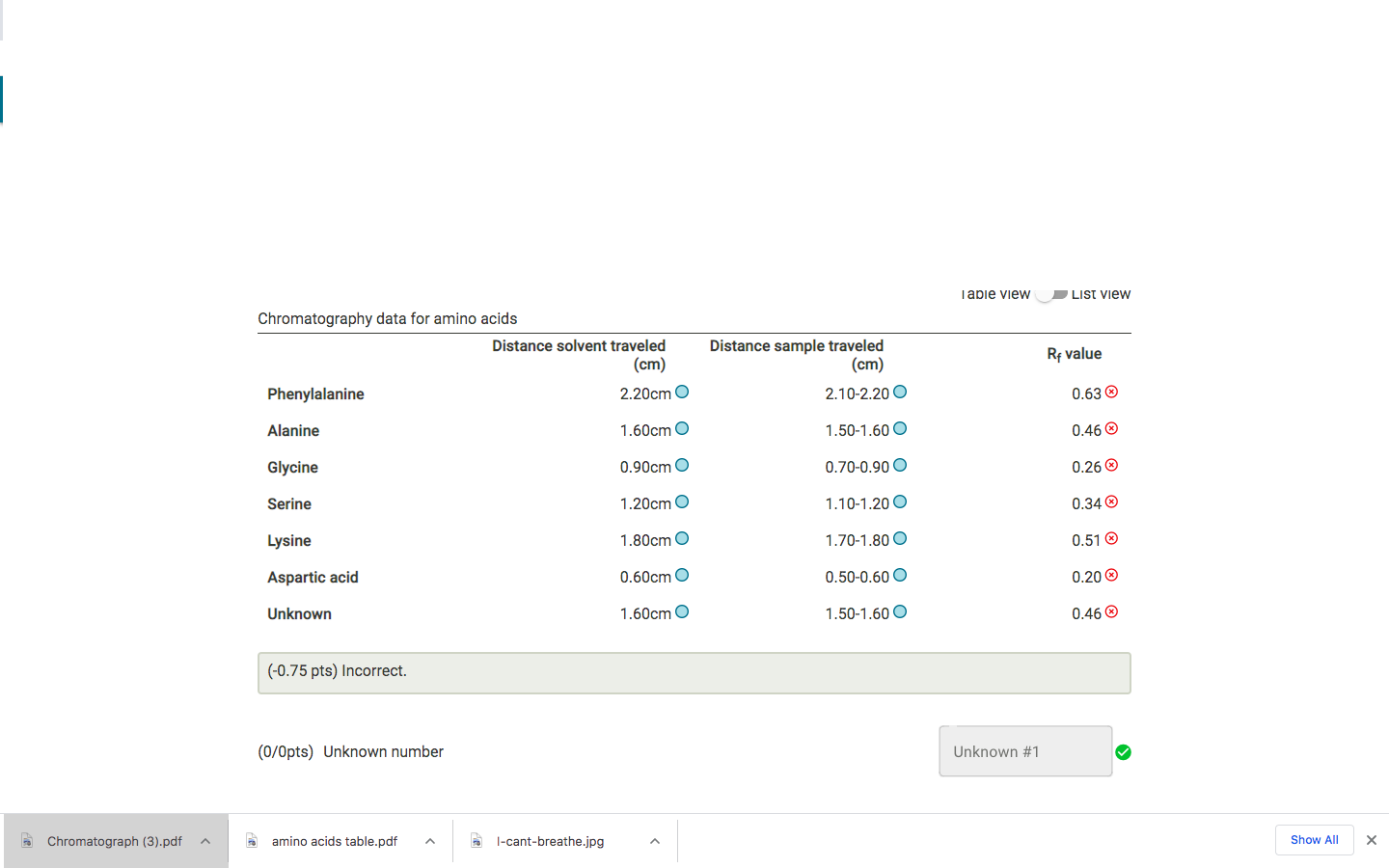Open the Chromatograph (3).pdf download
The width and height of the screenshot is (1389, 868).
pyautogui.click(x=115, y=840)
